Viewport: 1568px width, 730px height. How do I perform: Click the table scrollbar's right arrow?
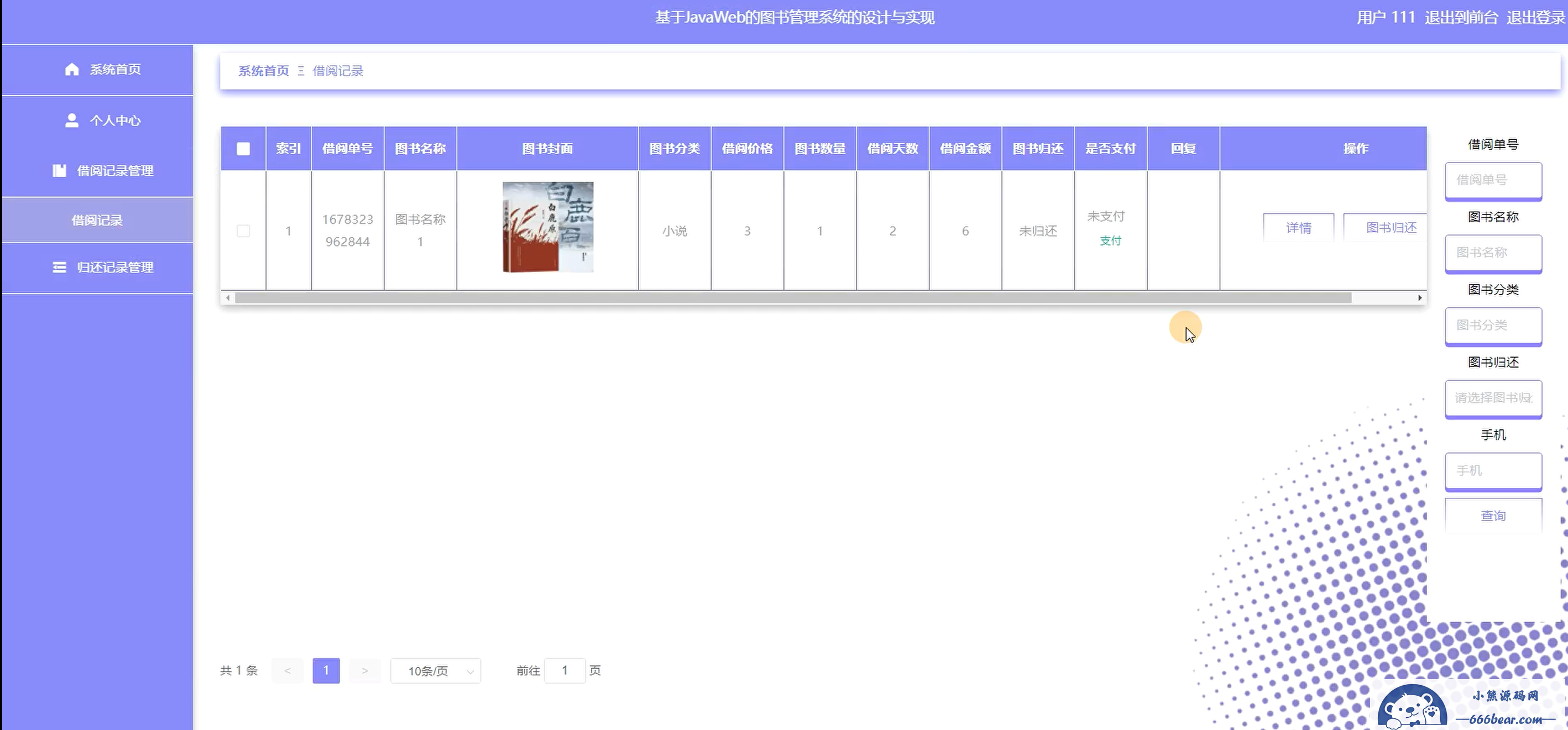tap(1419, 298)
